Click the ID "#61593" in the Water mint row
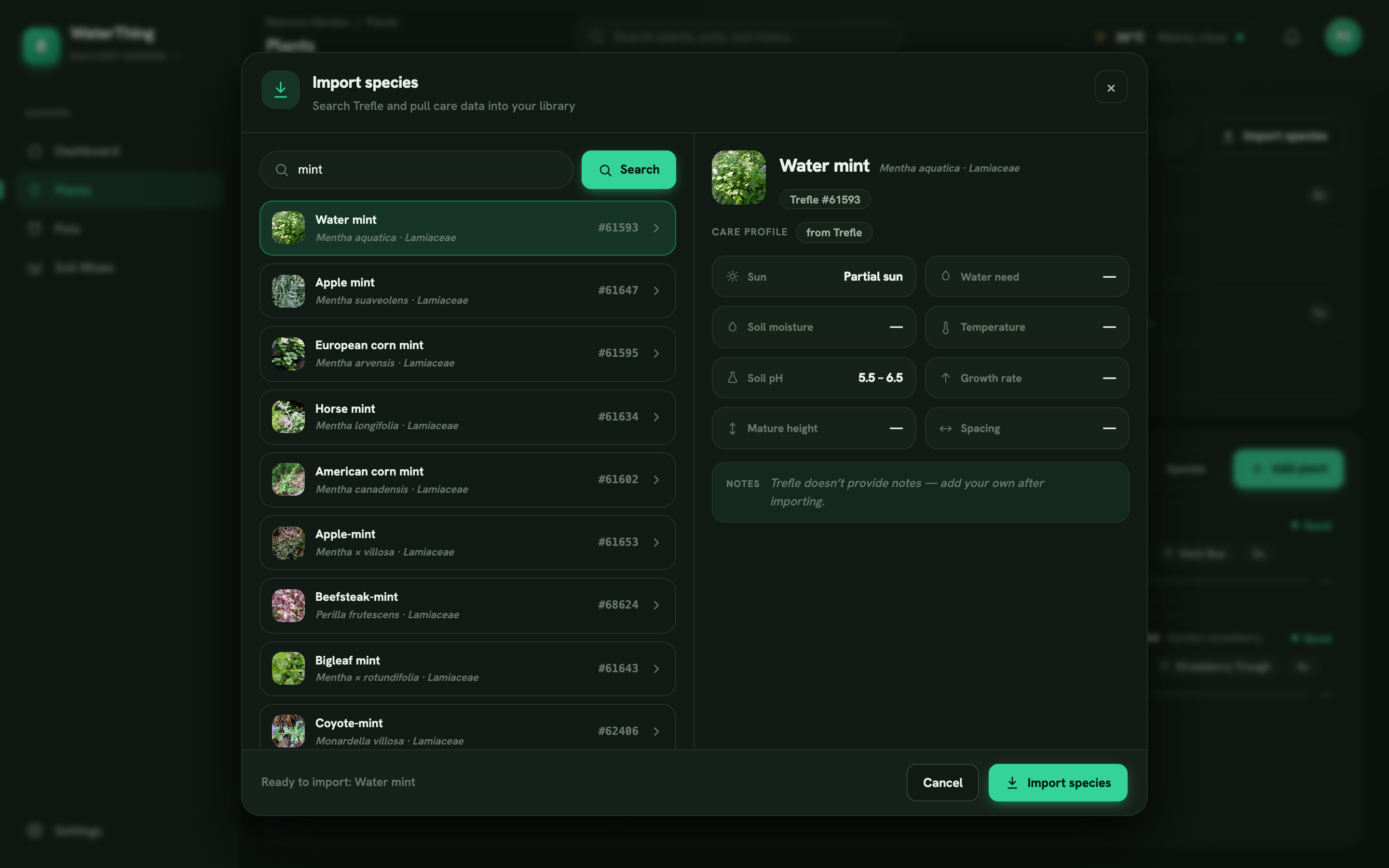The image size is (1389, 868). click(618, 228)
